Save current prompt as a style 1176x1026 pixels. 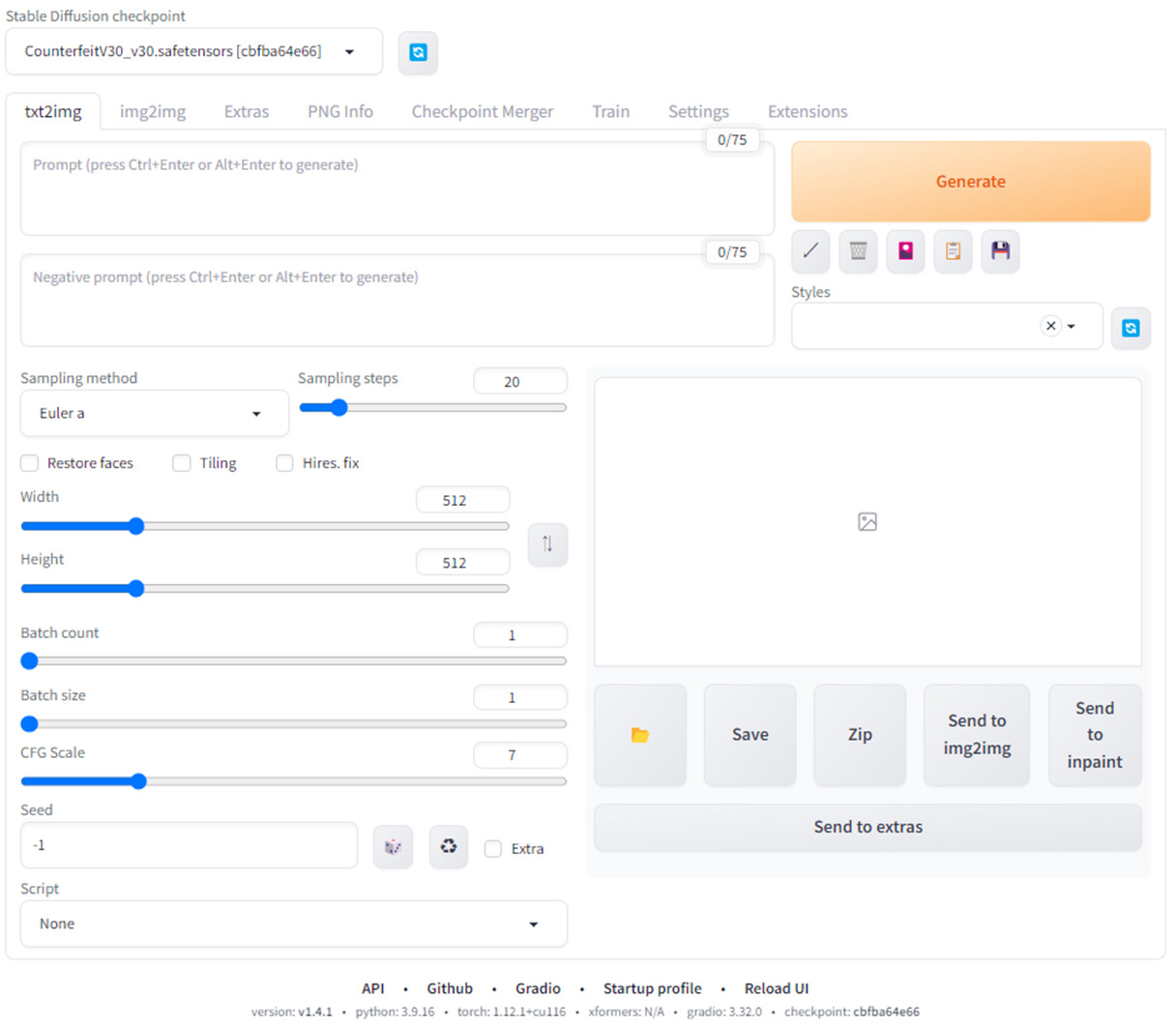(1000, 251)
